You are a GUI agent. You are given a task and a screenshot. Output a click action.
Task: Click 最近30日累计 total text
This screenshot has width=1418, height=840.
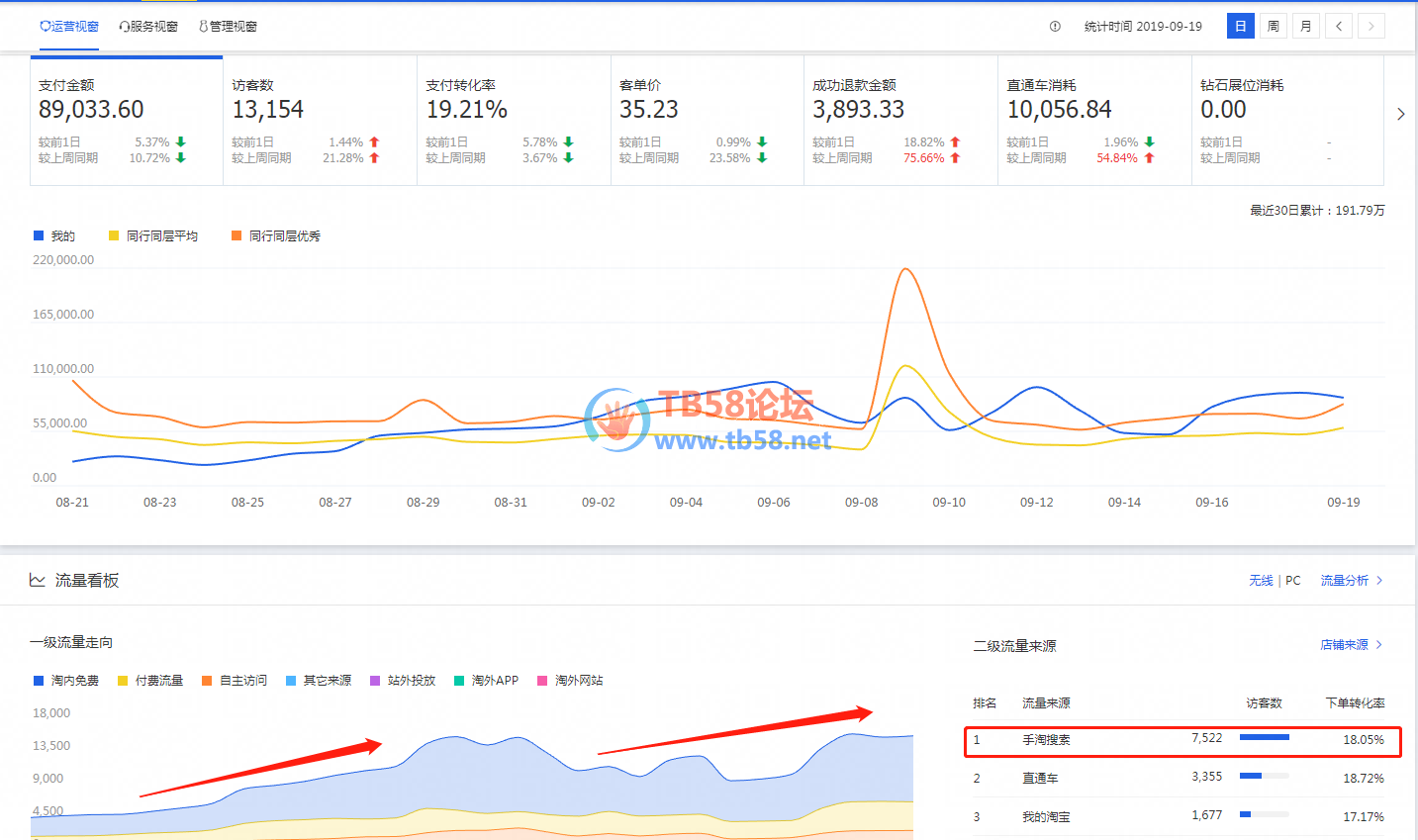tap(1317, 211)
